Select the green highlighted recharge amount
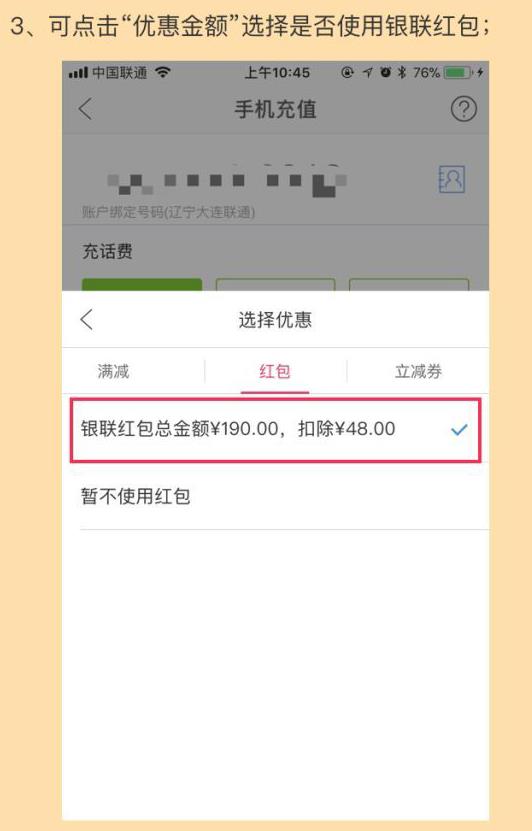 pyautogui.click(x=142, y=285)
